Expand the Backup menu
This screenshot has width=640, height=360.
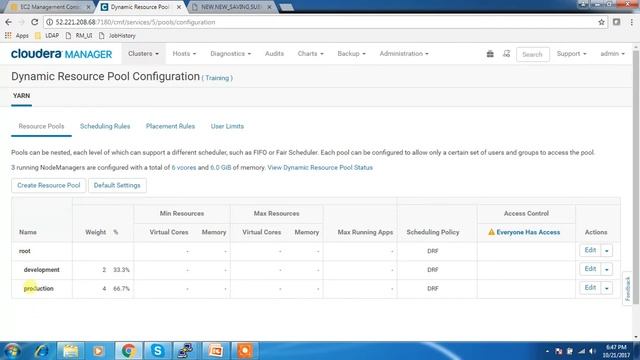(x=351, y=54)
